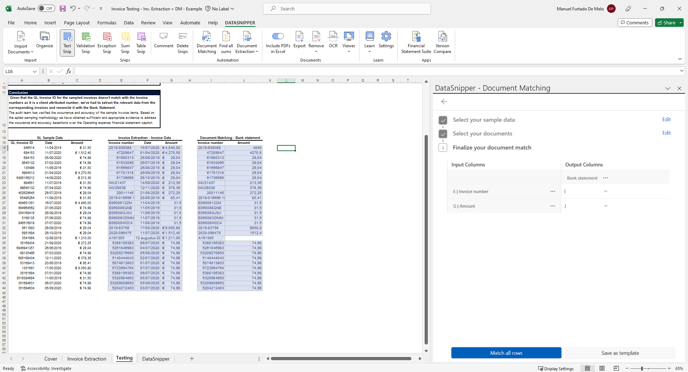Image resolution: width=688 pixels, height=372 pixels.
Task: Open the Document Matching tool
Action: pos(206,43)
